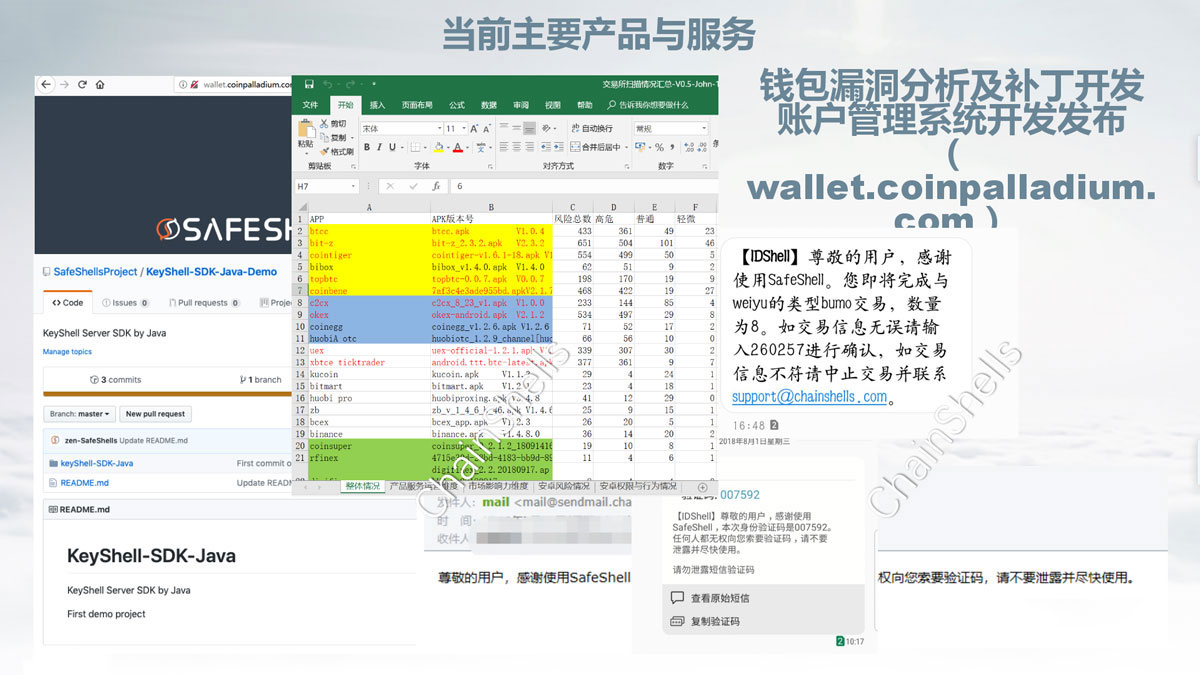The image size is (1200, 675).
Task: Click the cell borders icon
Action: tap(414, 147)
